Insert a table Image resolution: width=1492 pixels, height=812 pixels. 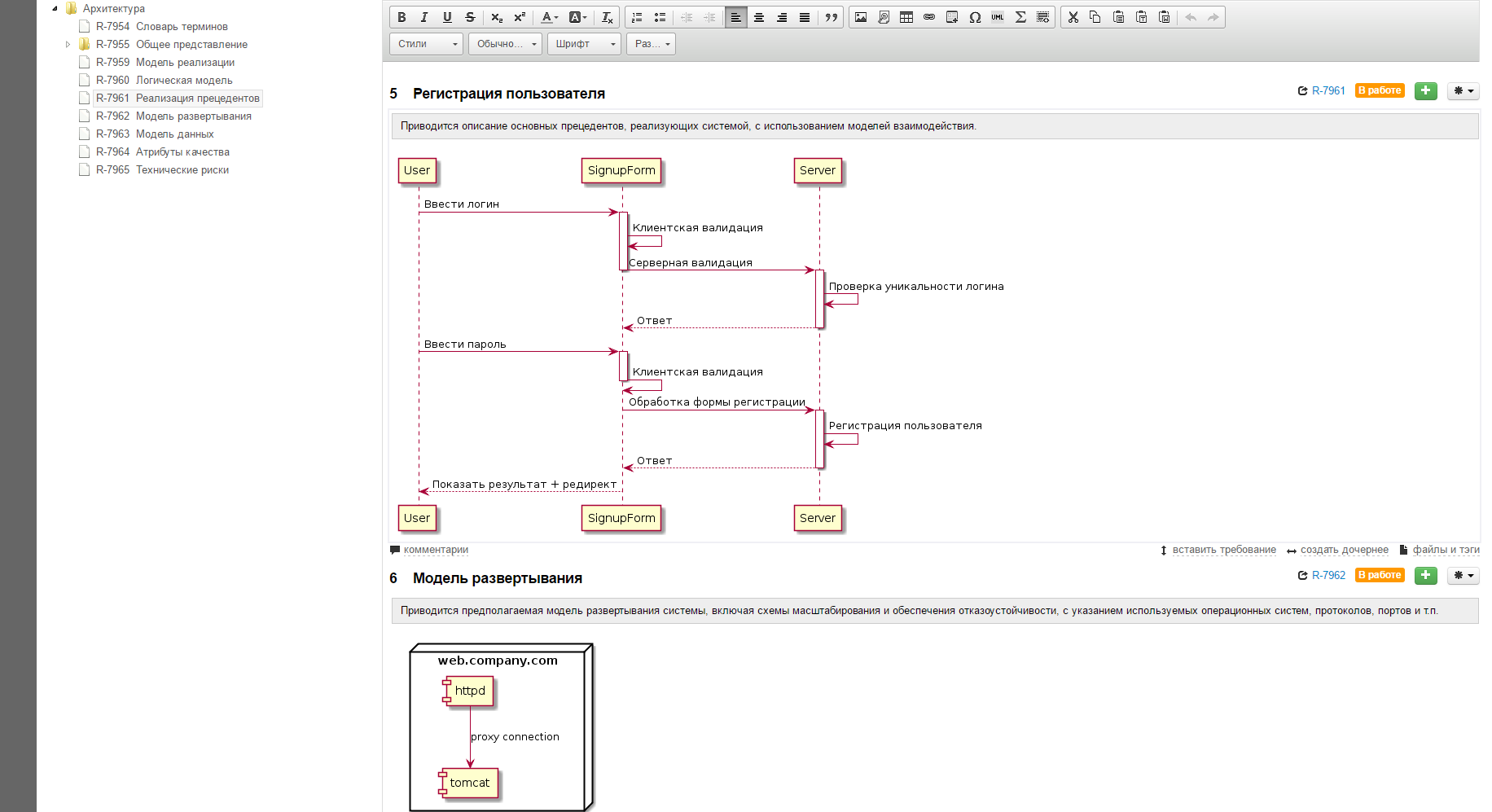point(906,17)
